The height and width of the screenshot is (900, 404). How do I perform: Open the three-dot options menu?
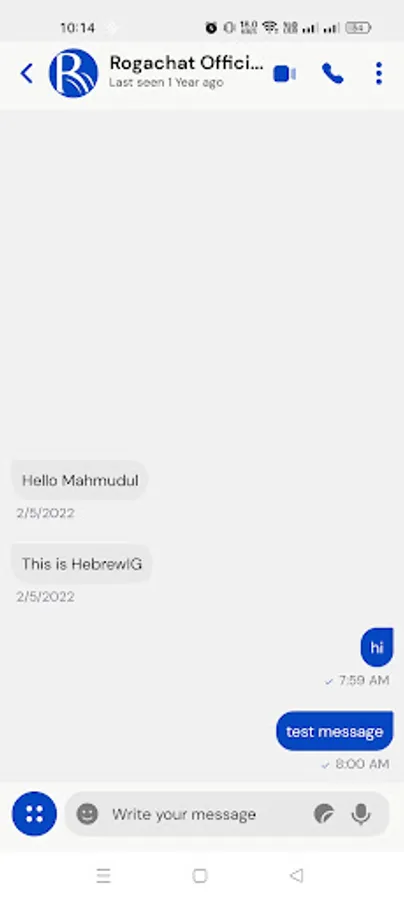(379, 73)
